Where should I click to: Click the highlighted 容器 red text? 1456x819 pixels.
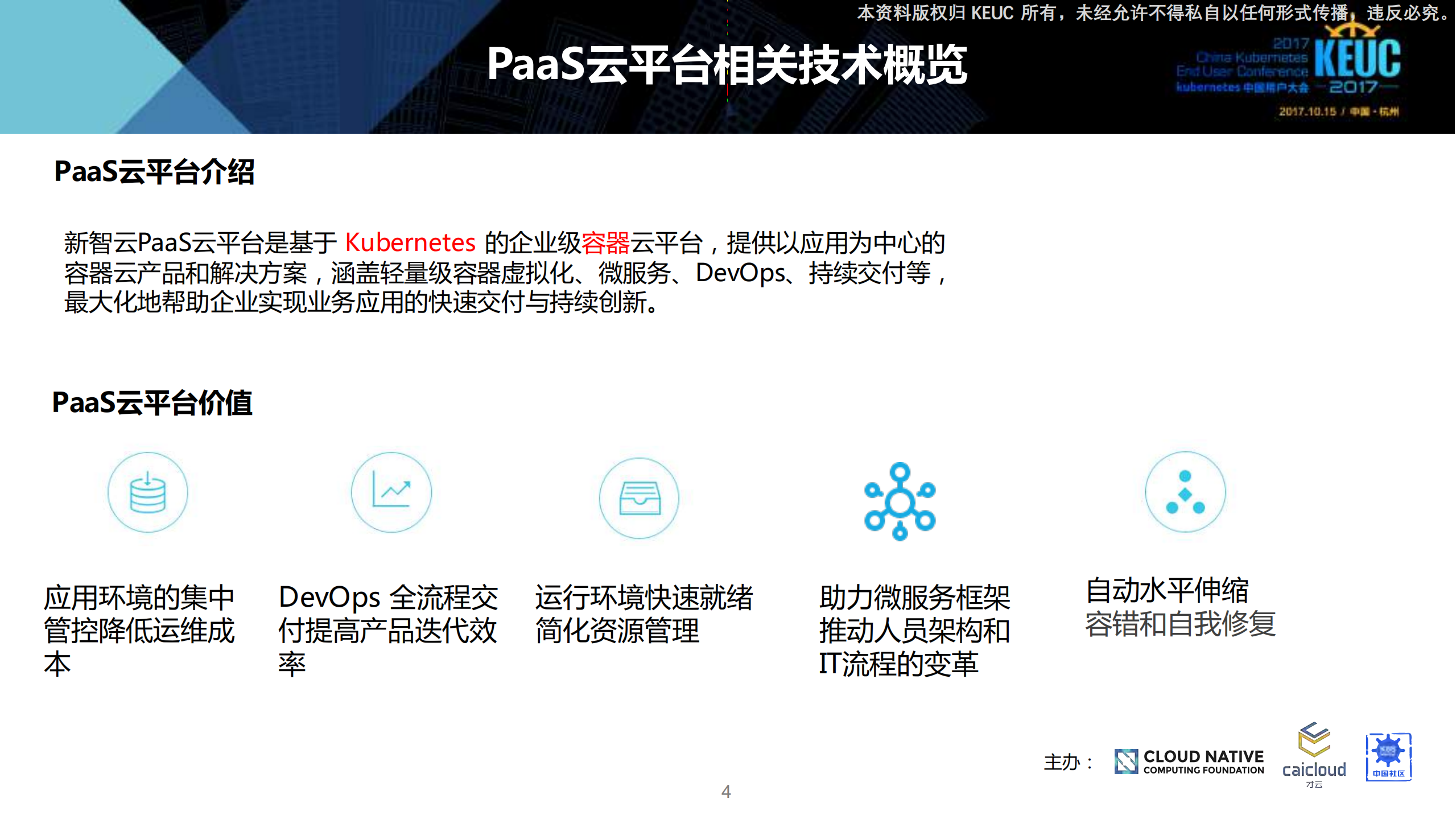tap(605, 243)
